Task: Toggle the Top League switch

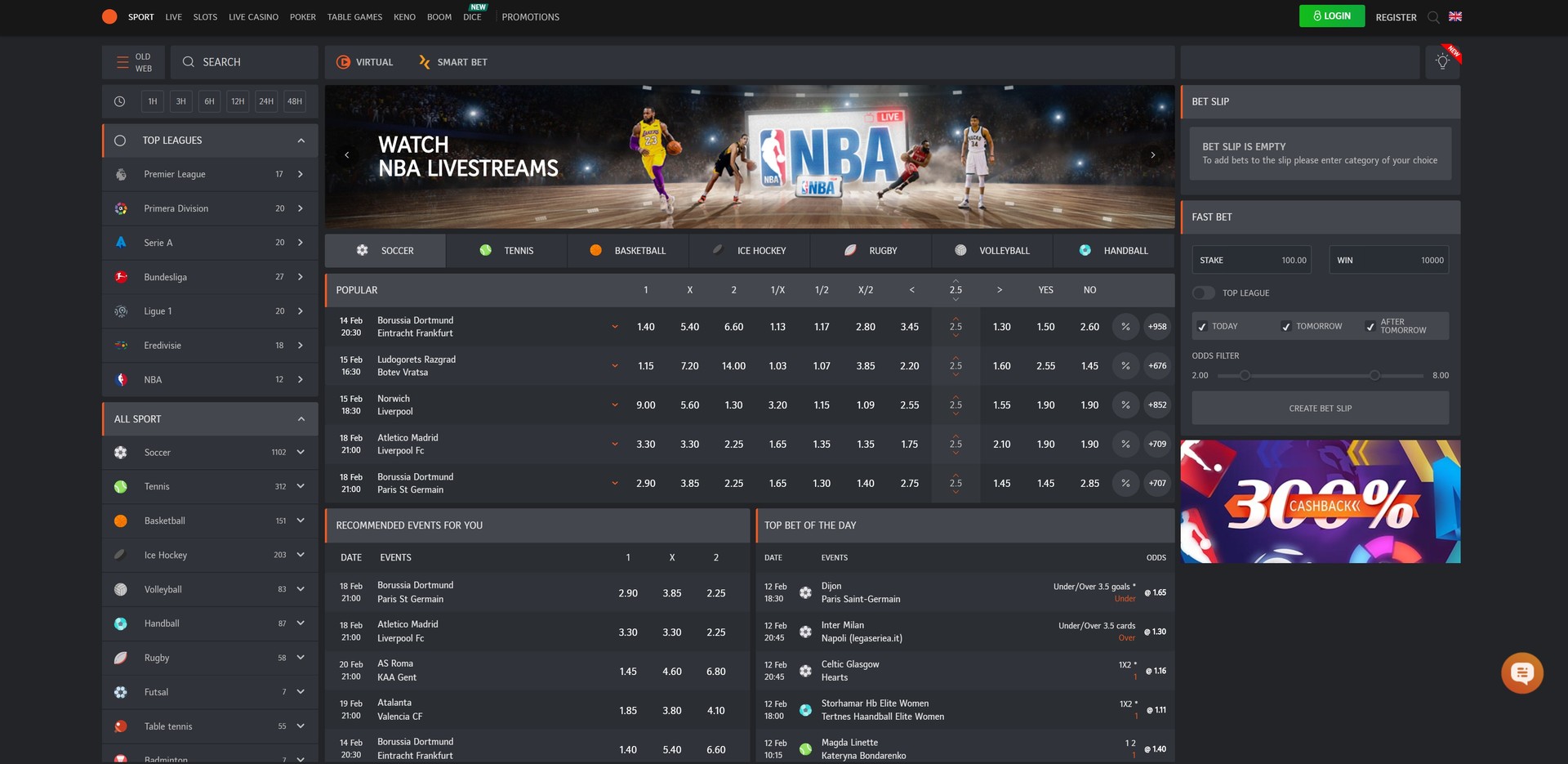Action: [x=1204, y=293]
